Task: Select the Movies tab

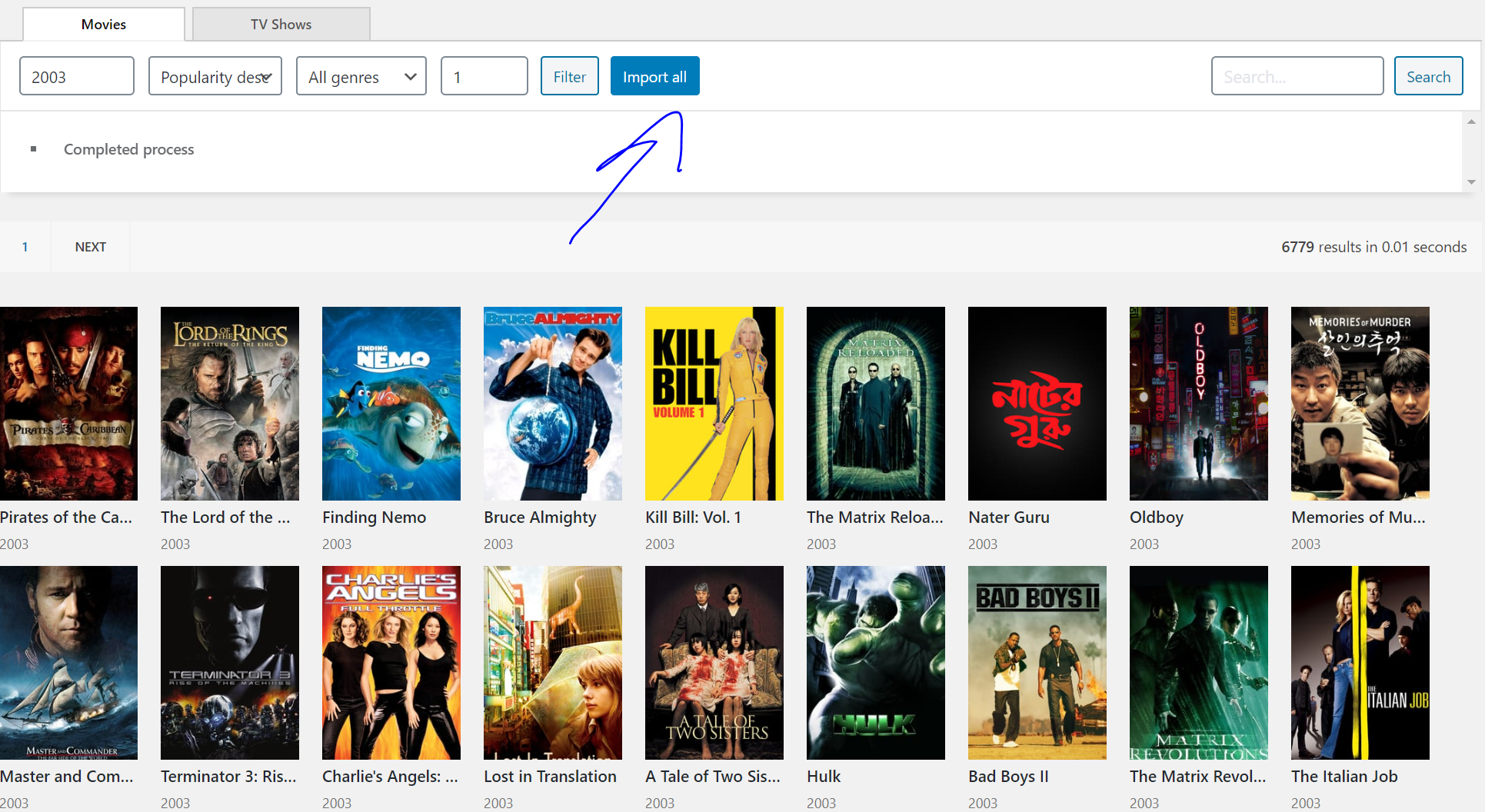Action: click(104, 24)
